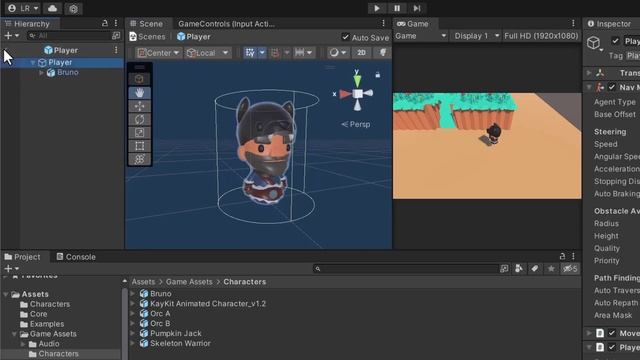Open Scene panel three-dot menu
The image size is (640, 360).
pyautogui.click(x=383, y=23)
